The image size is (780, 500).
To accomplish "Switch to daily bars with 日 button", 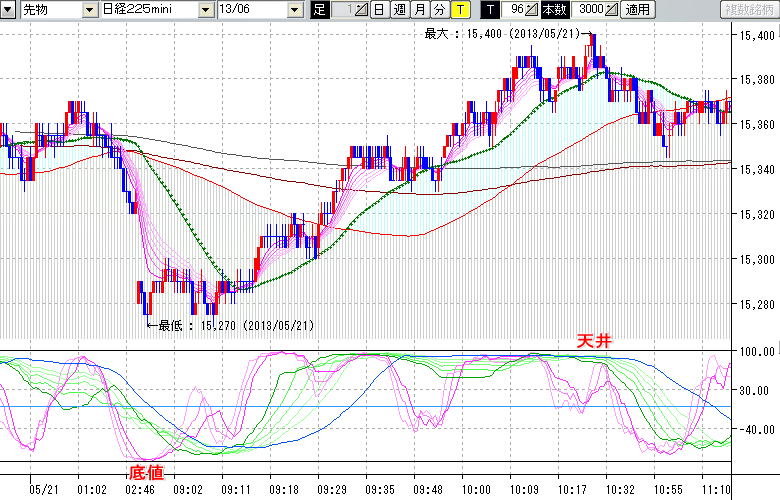I will [x=379, y=10].
